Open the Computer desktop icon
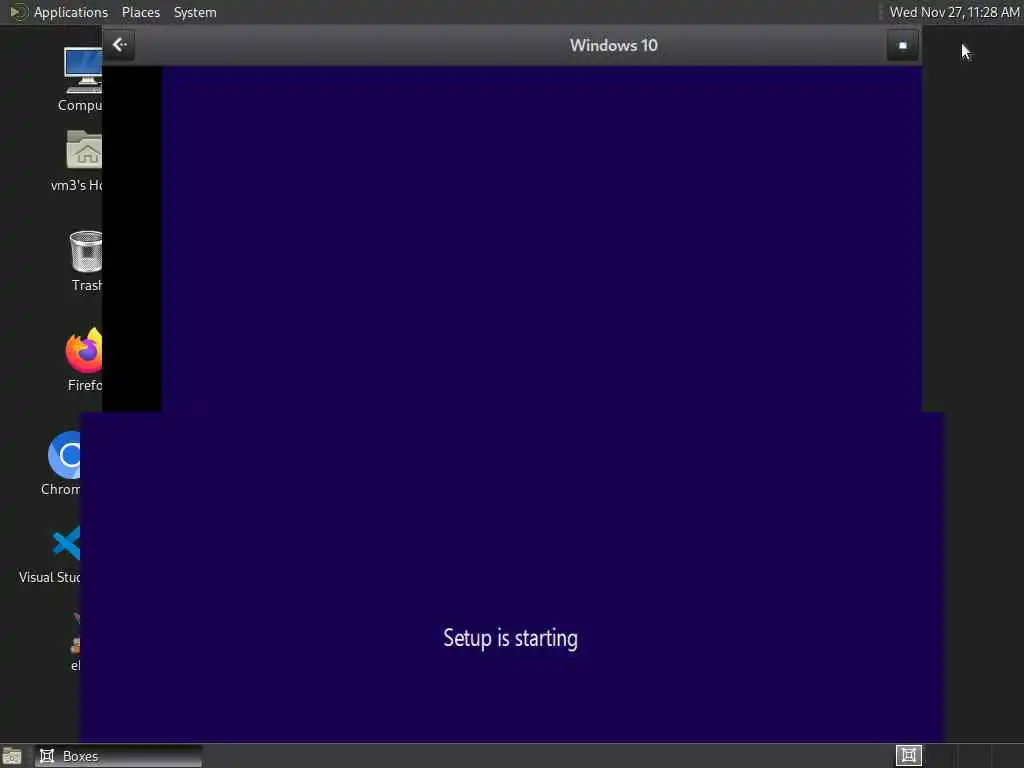This screenshot has width=1024, height=768. pos(83,71)
